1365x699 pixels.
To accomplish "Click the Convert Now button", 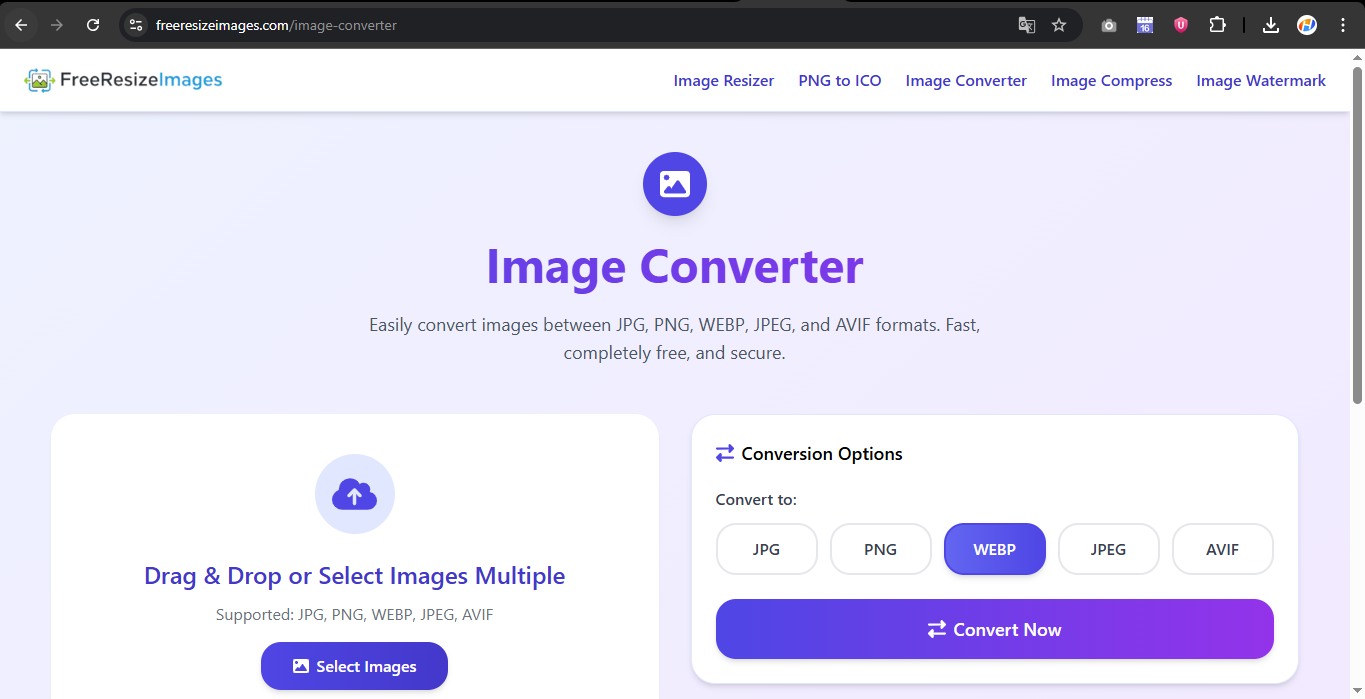I will 995,629.
